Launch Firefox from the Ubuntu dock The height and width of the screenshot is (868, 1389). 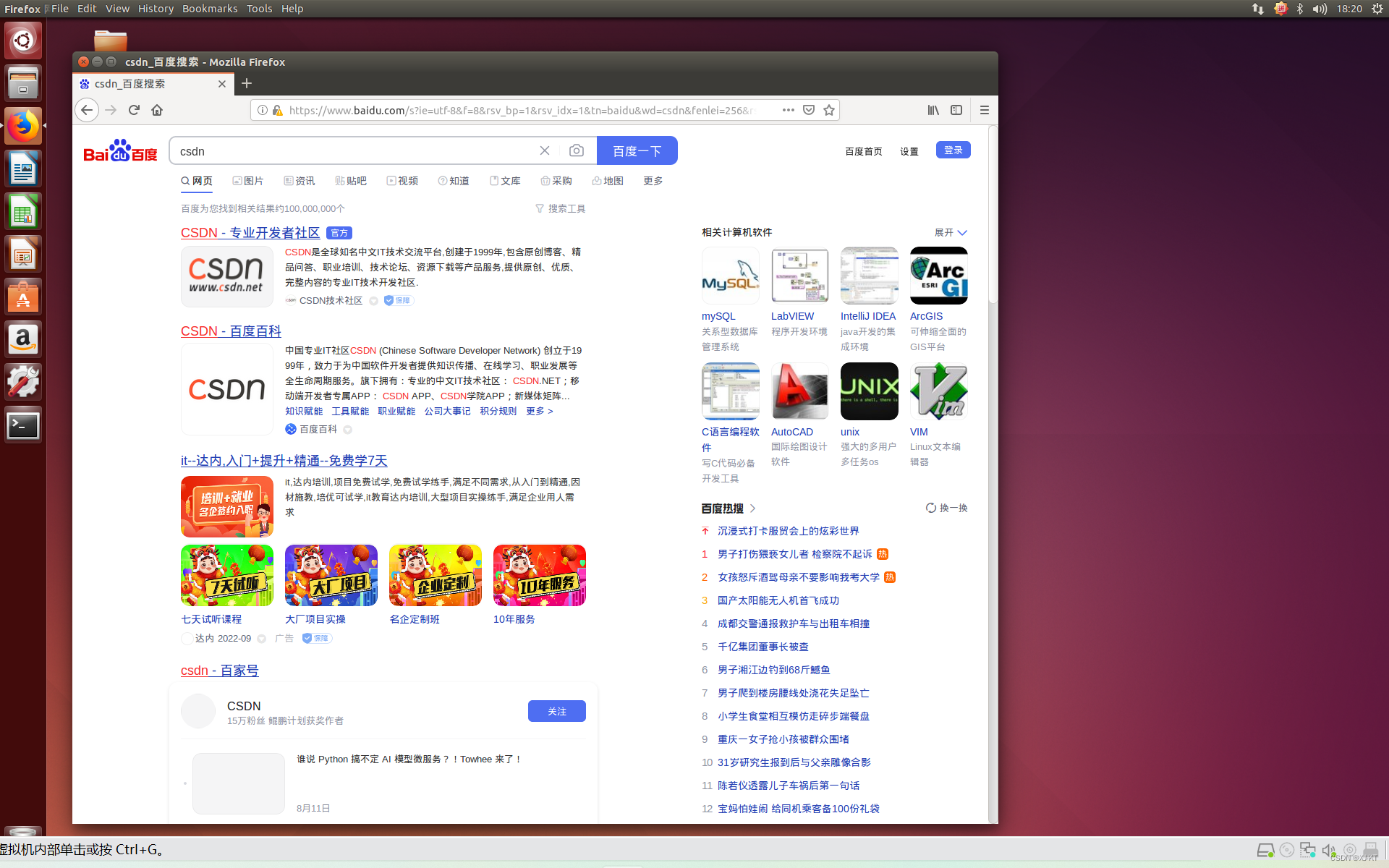[x=23, y=127]
